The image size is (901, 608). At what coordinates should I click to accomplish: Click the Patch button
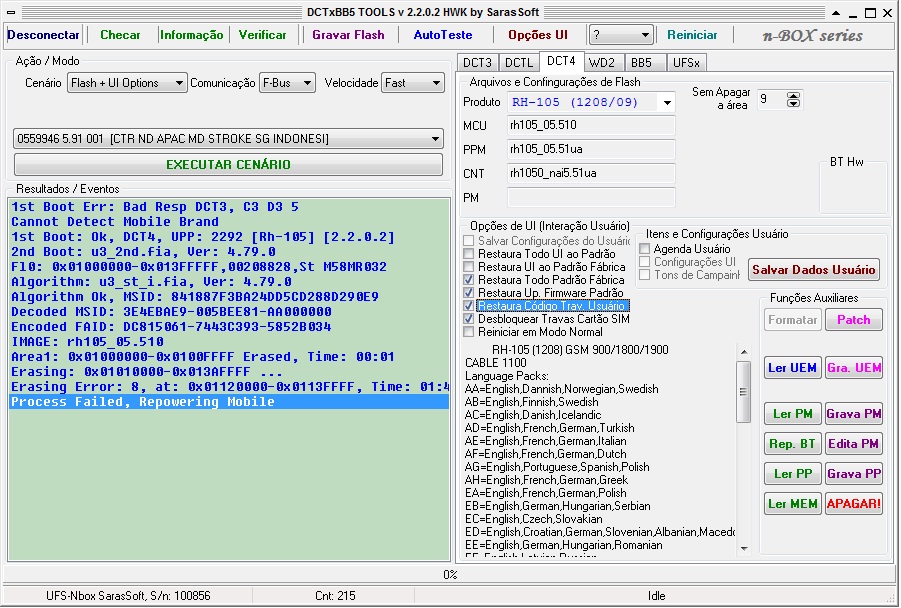[853, 320]
